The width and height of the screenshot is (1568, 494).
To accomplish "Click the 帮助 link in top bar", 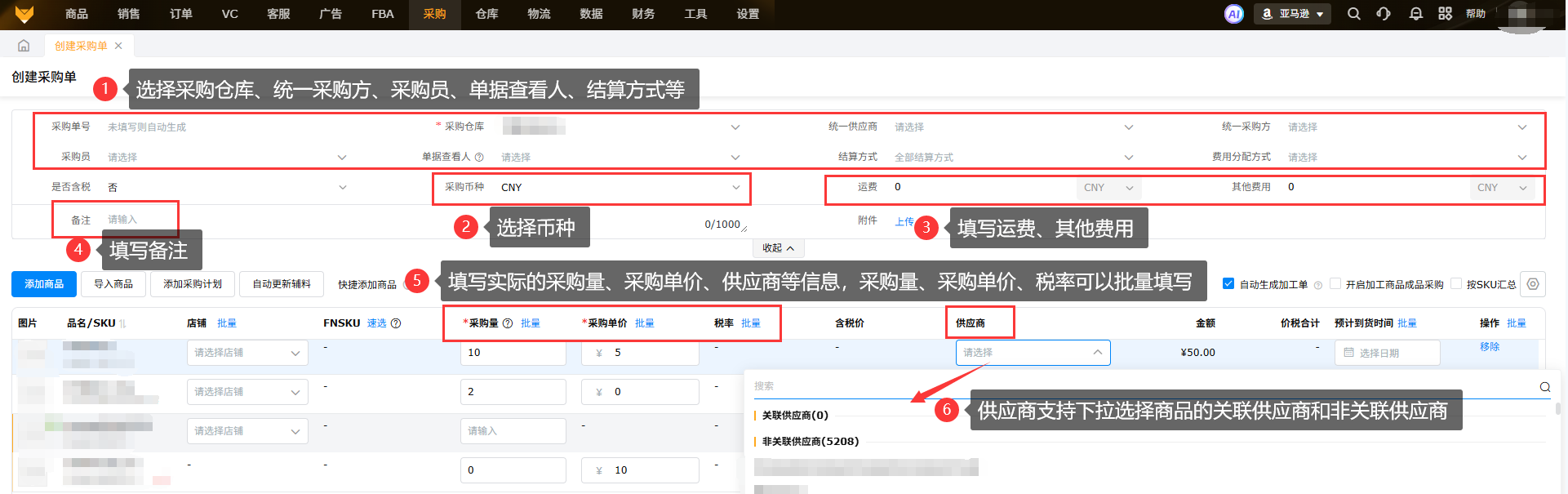I will coord(1476,14).
